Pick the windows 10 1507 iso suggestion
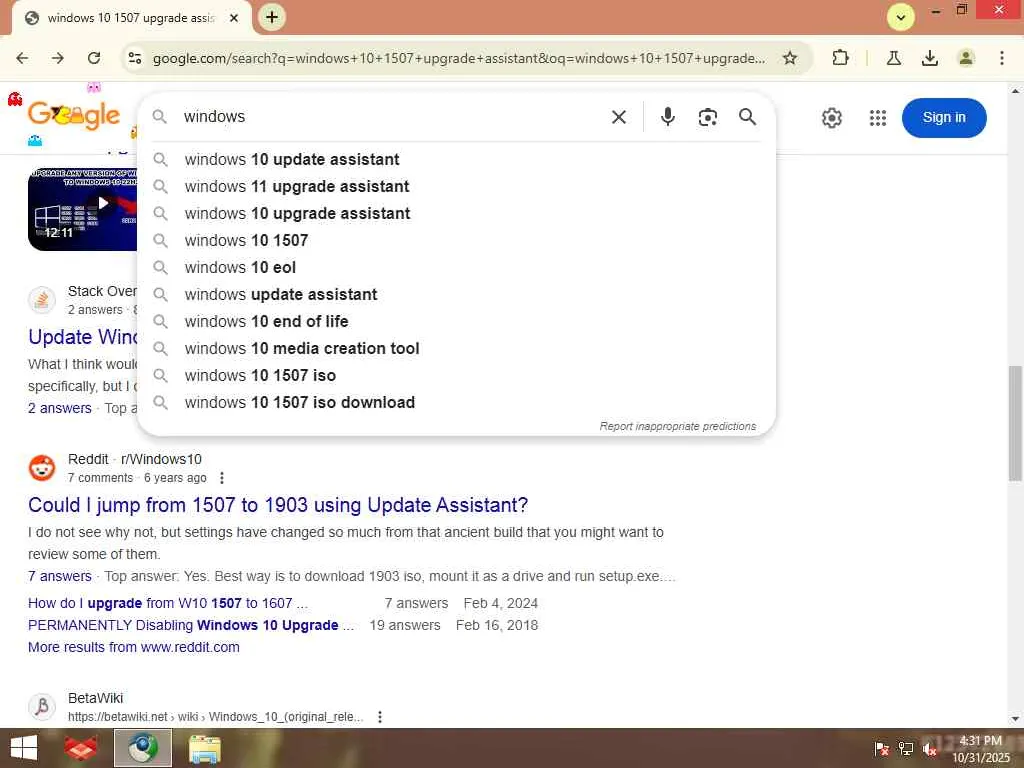Image resolution: width=1024 pixels, height=768 pixels. pos(456,376)
